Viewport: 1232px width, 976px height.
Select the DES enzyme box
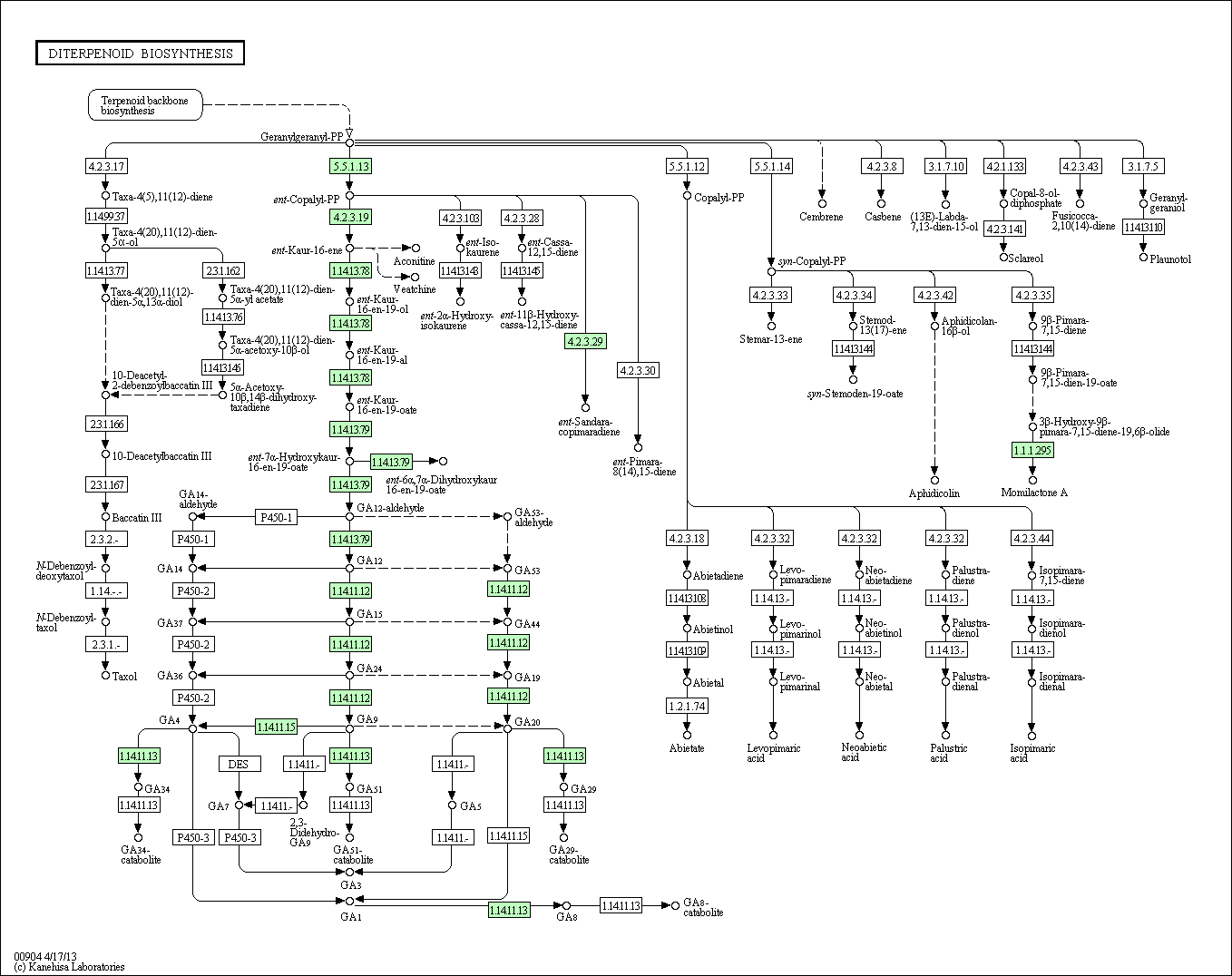(239, 765)
